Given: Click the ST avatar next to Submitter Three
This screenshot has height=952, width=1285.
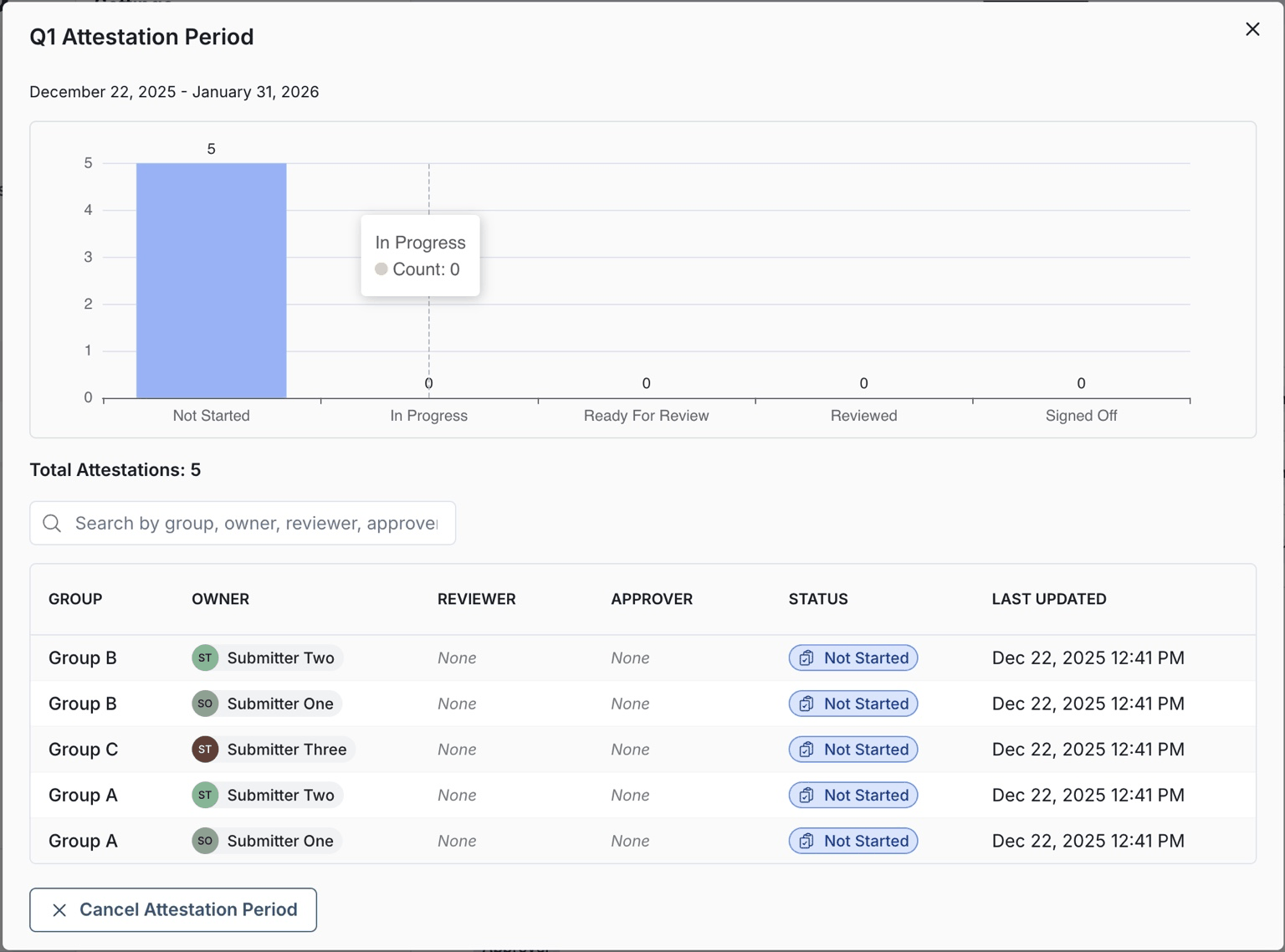Looking at the screenshot, I should coord(204,750).
